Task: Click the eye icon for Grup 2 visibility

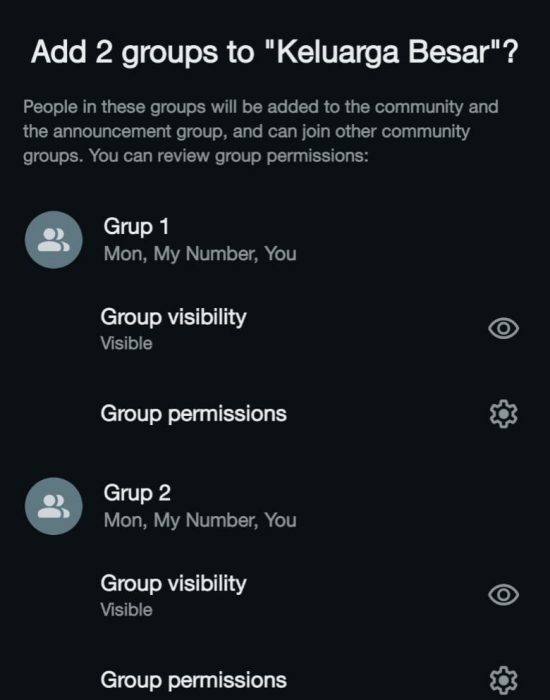Action: point(503,595)
